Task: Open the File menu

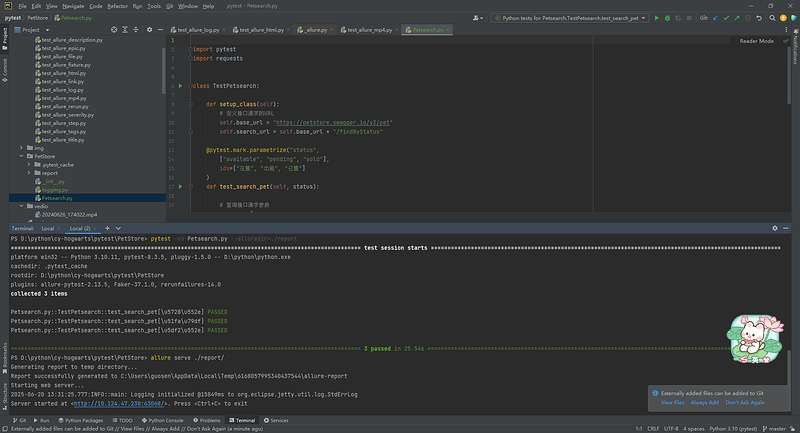Action: point(22,6)
